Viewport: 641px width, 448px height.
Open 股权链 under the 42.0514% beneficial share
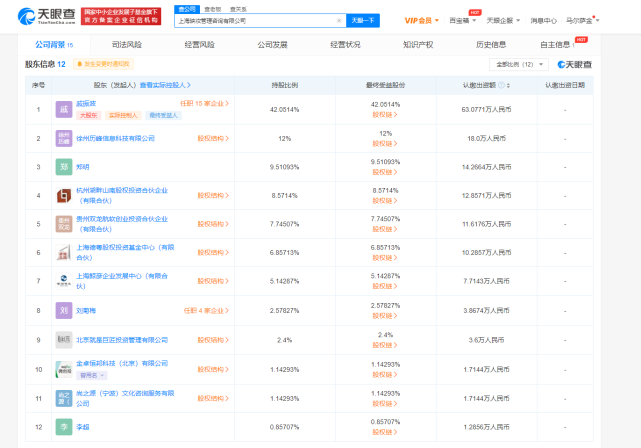pos(385,115)
